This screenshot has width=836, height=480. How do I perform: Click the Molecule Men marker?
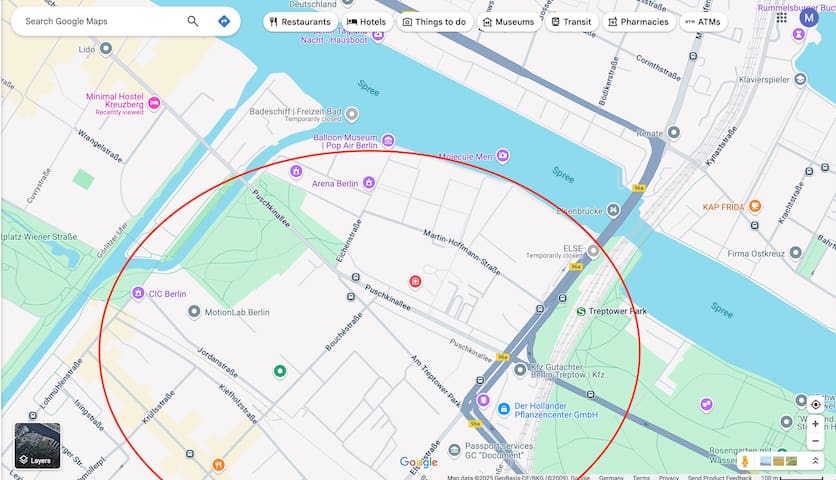pyautogui.click(x=503, y=156)
